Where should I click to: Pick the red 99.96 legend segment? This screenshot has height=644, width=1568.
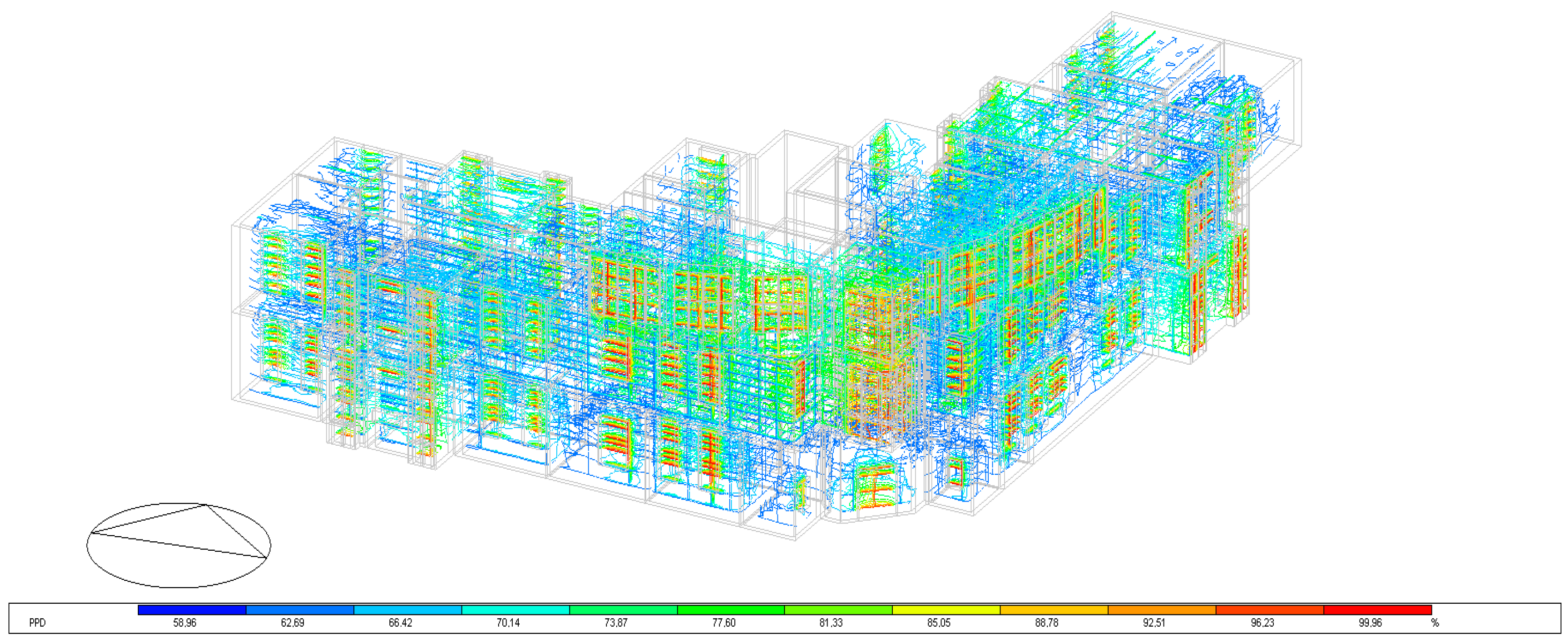[x=1377, y=610]
